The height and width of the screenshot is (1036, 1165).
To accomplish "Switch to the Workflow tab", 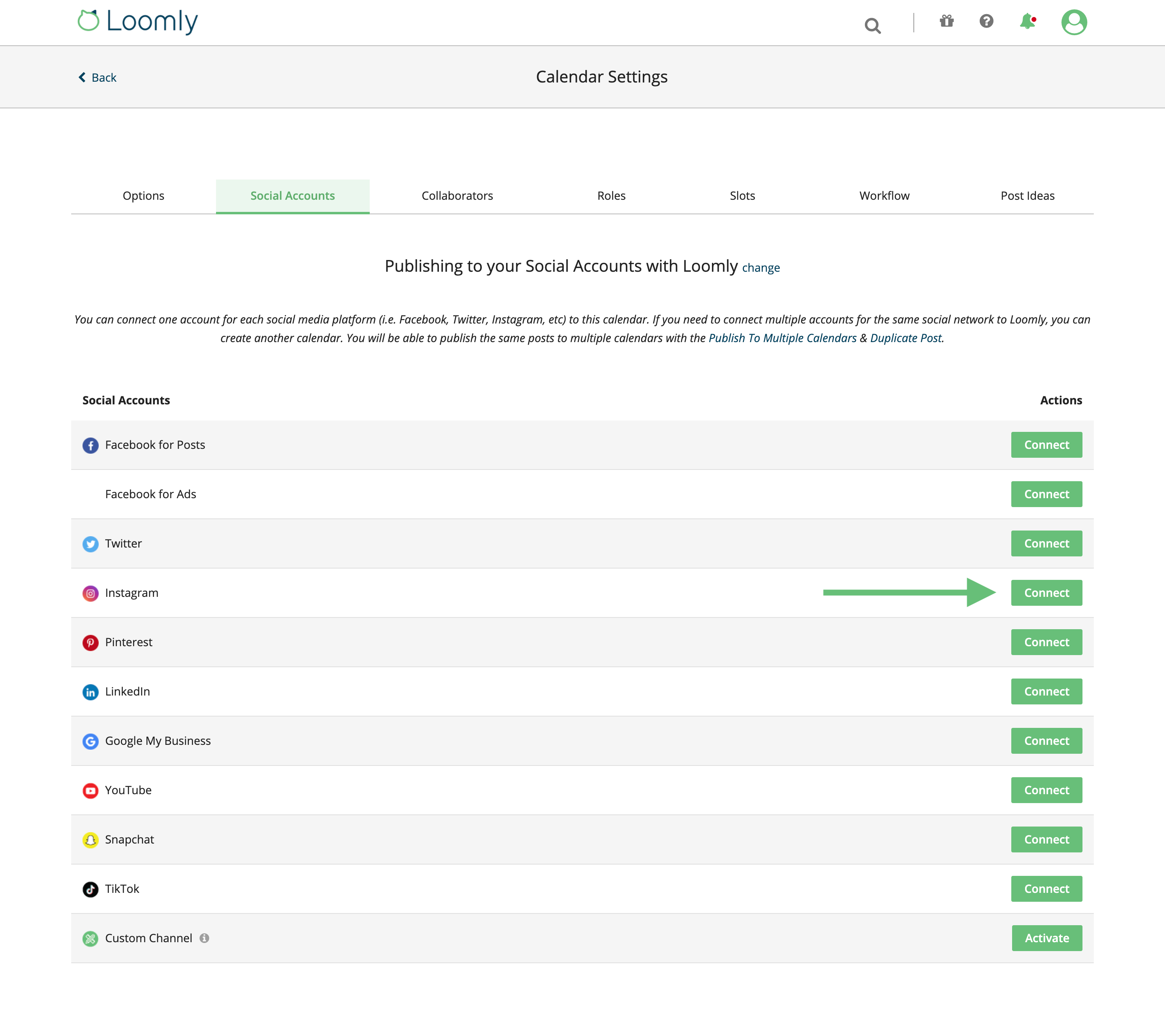I will coord(884,195).
